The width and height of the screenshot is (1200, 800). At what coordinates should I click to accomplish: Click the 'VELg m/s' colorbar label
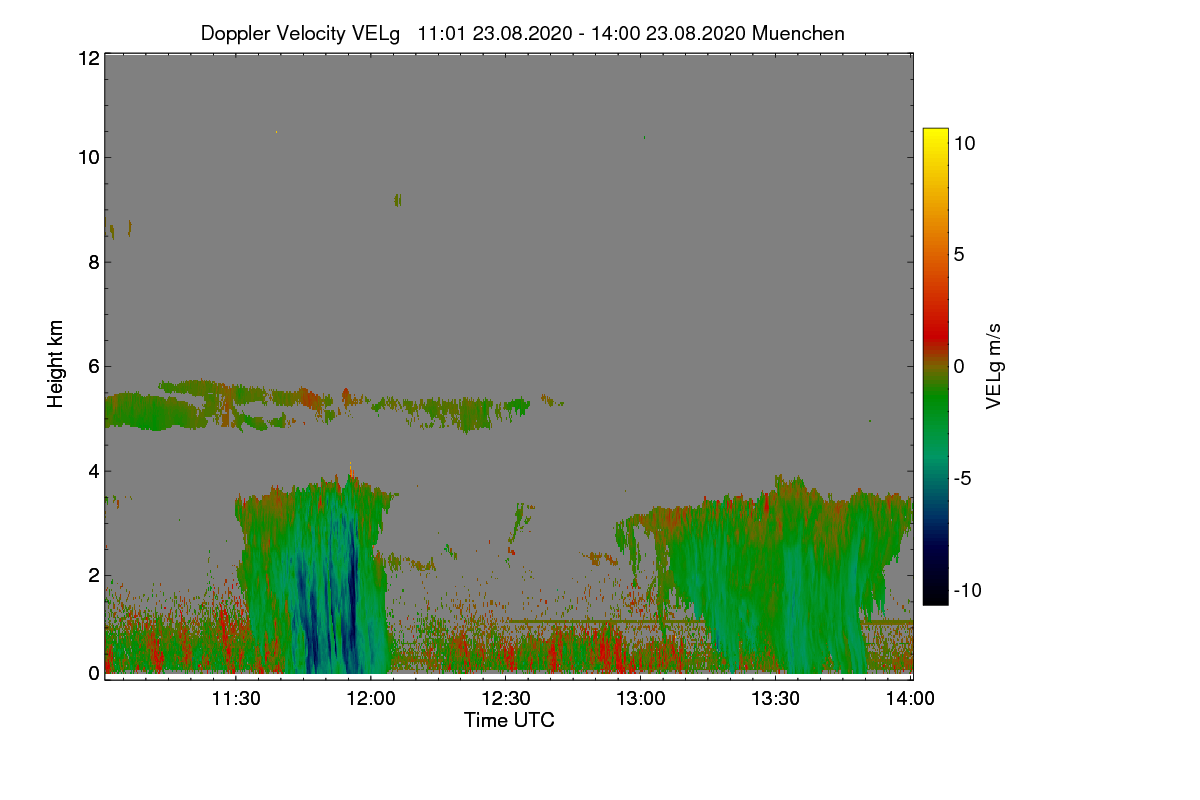(x=992, y=365)
